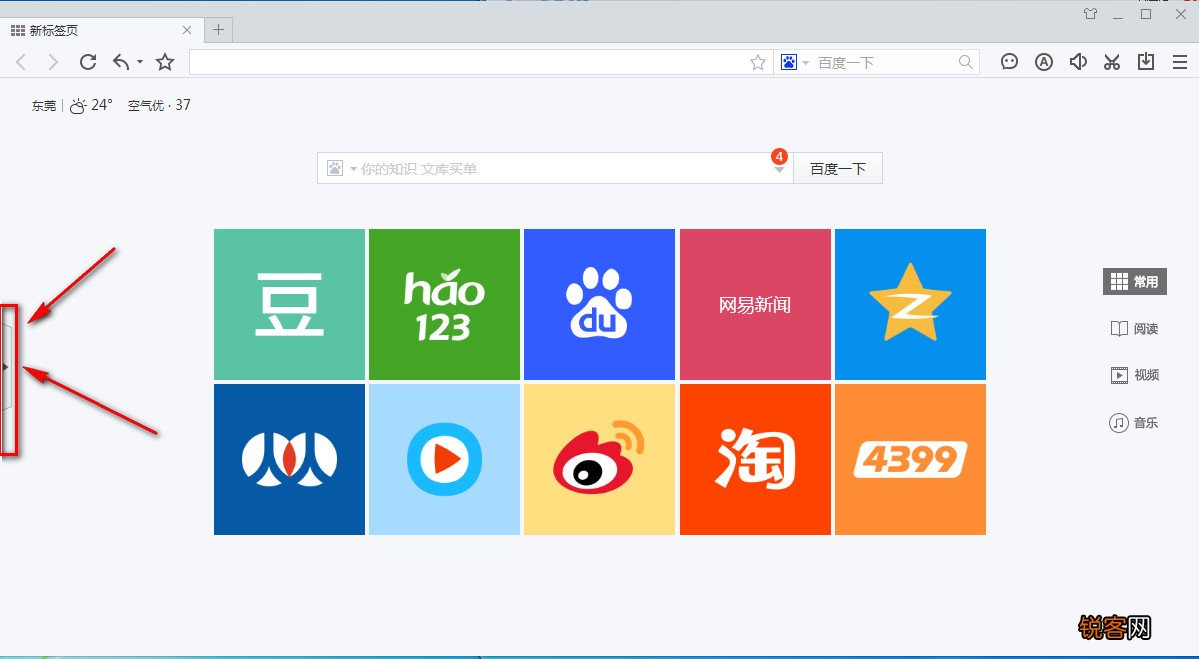
Task: Open the undo history dropdown arrow
Action: point(140,62)
